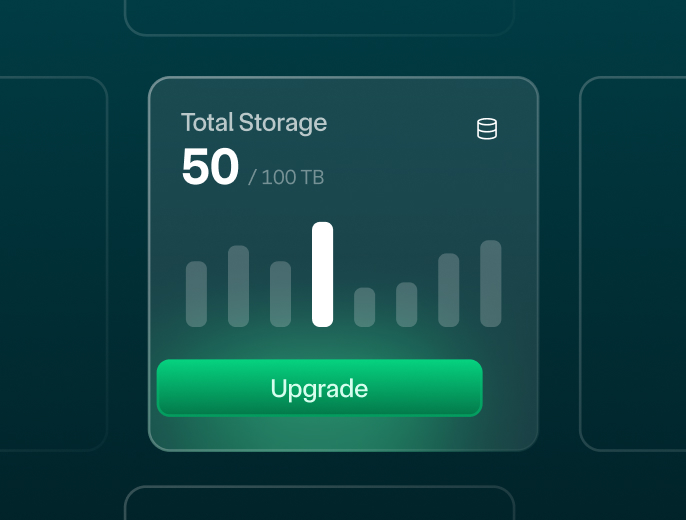Select the empty card on the right
686x520 pixels.
pos(633,264)
